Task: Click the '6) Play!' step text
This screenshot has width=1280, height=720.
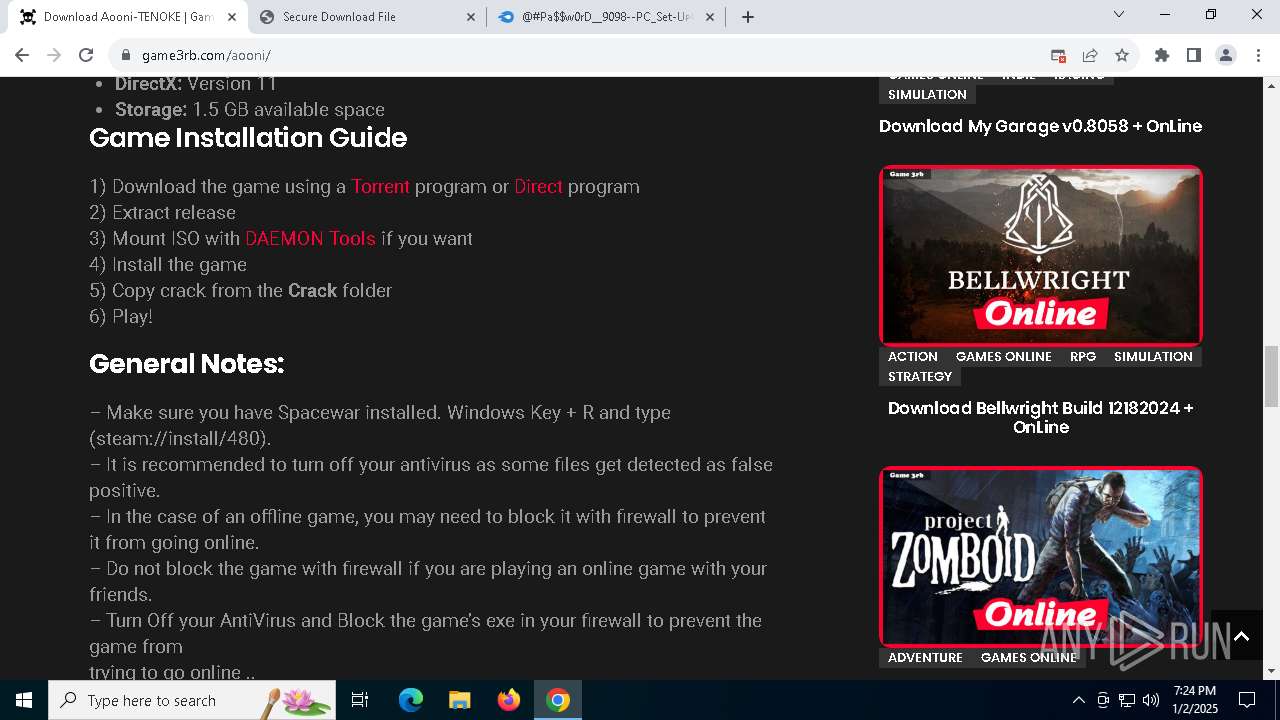Action: 121,316
